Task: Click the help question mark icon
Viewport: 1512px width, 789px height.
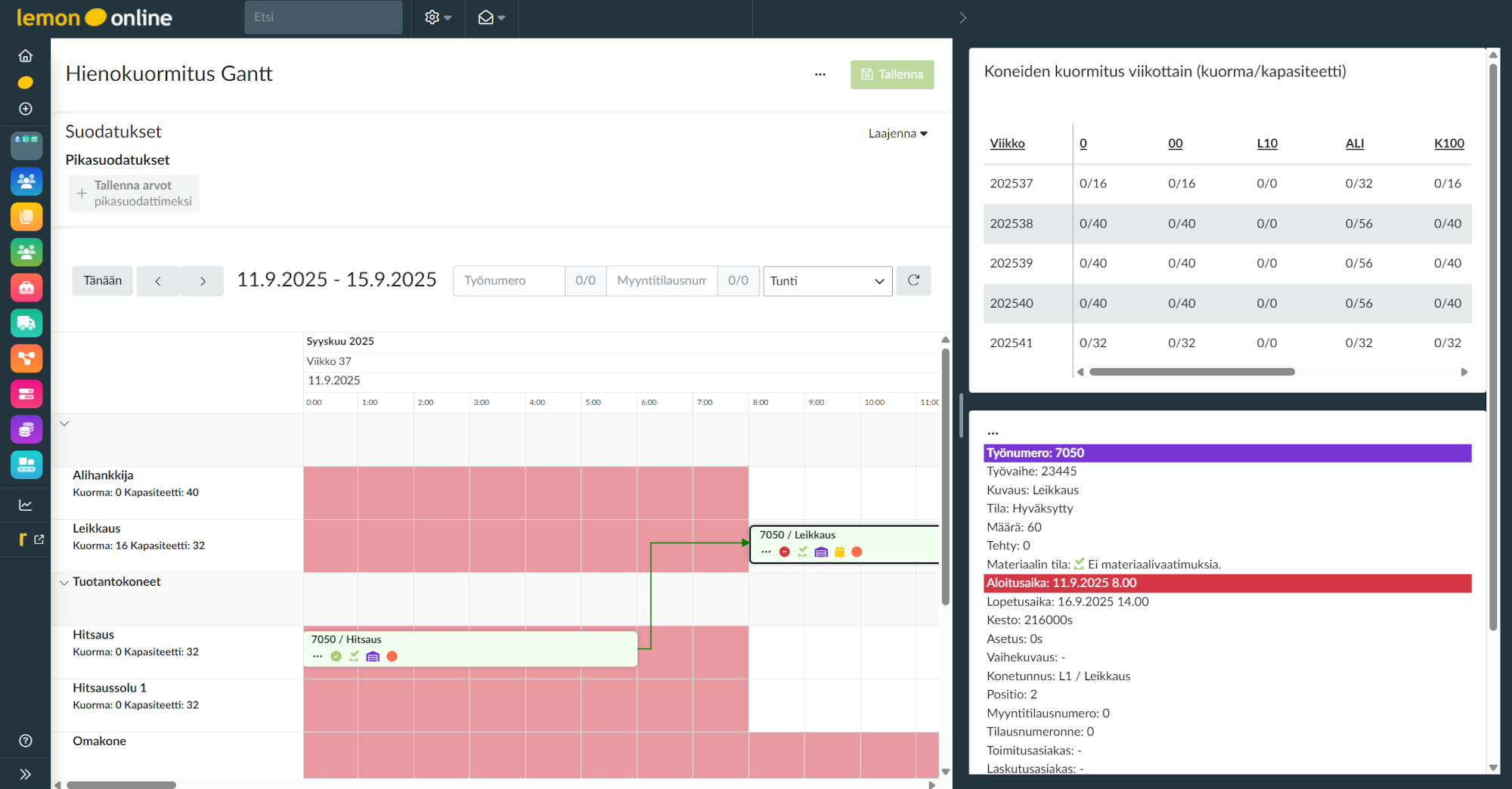Action: coord(26,741)
